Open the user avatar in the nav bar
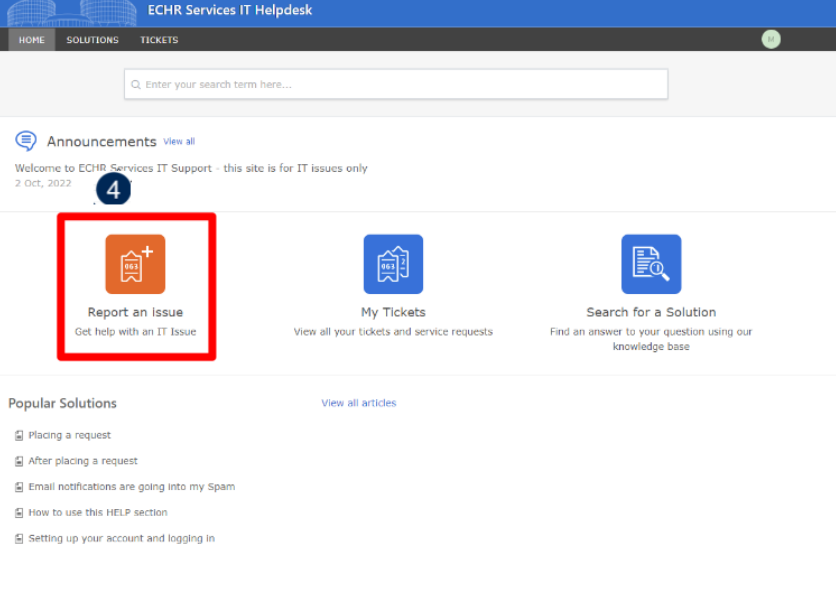 [x=771, y=39]
